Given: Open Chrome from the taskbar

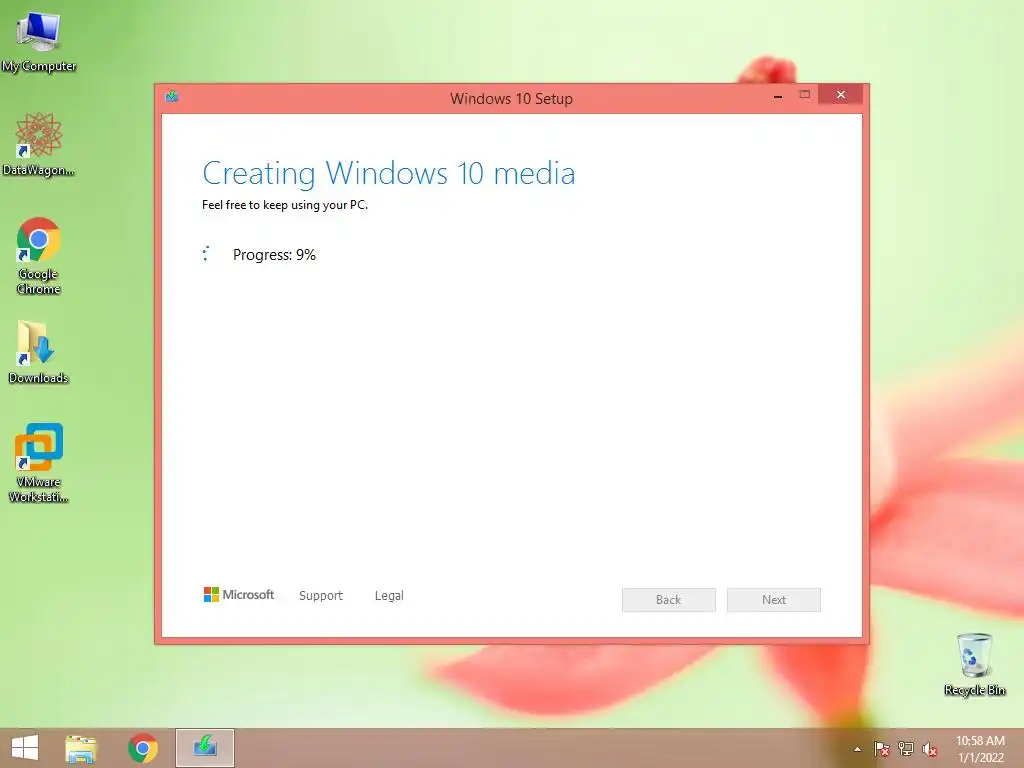Looking at the screenshot, I should coord(142,748).
